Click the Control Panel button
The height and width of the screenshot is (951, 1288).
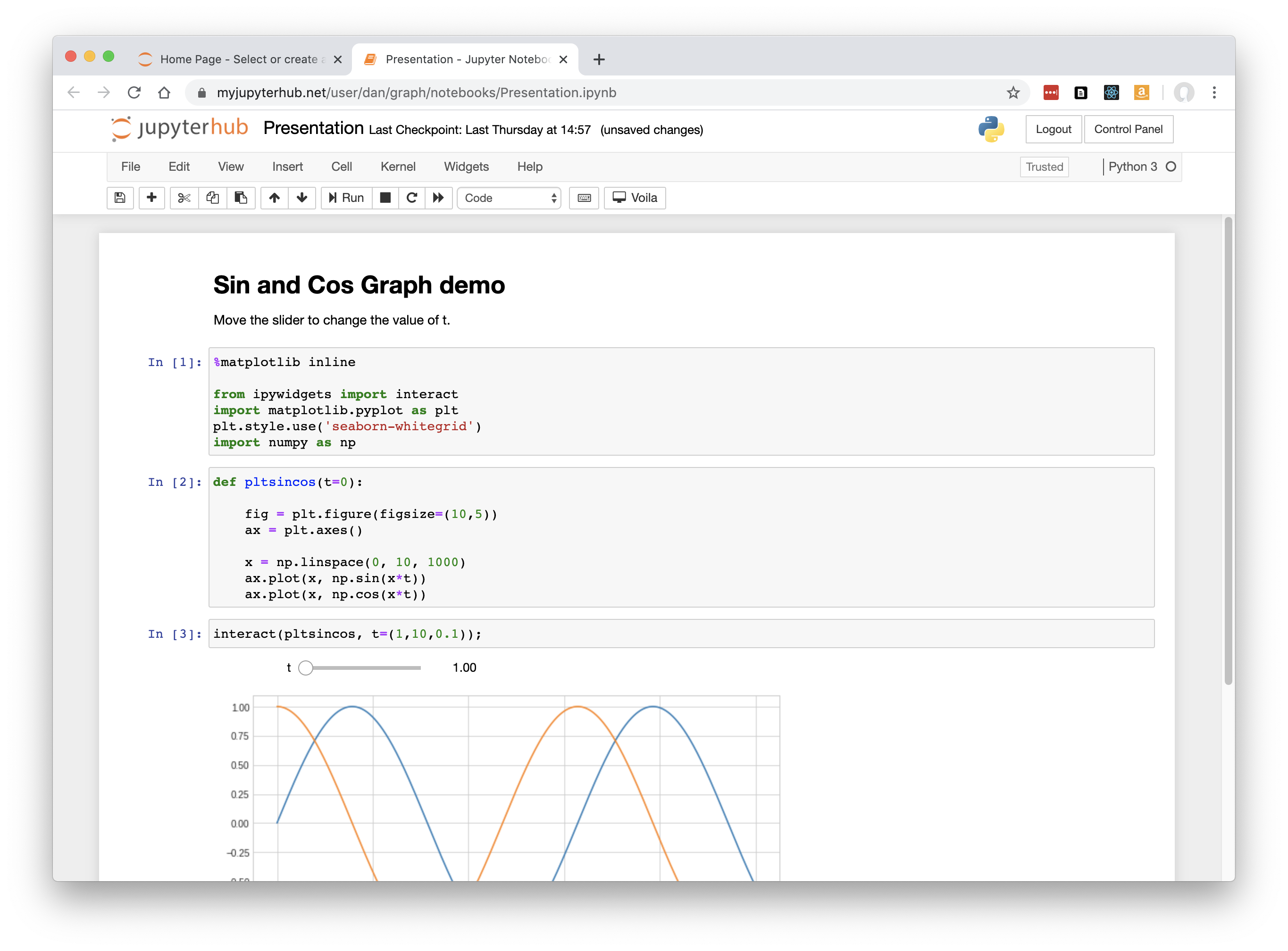click(1128, 130)
